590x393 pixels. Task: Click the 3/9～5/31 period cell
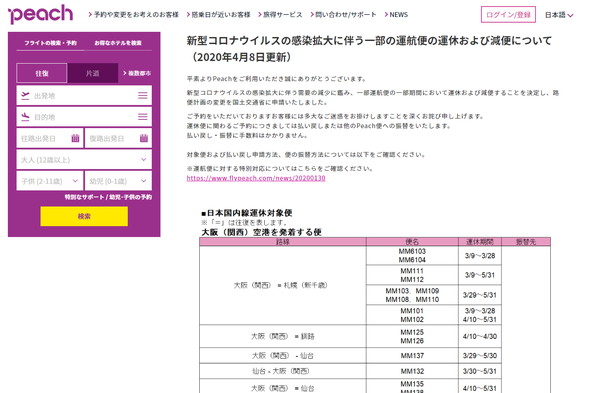(x=480, y=275)
